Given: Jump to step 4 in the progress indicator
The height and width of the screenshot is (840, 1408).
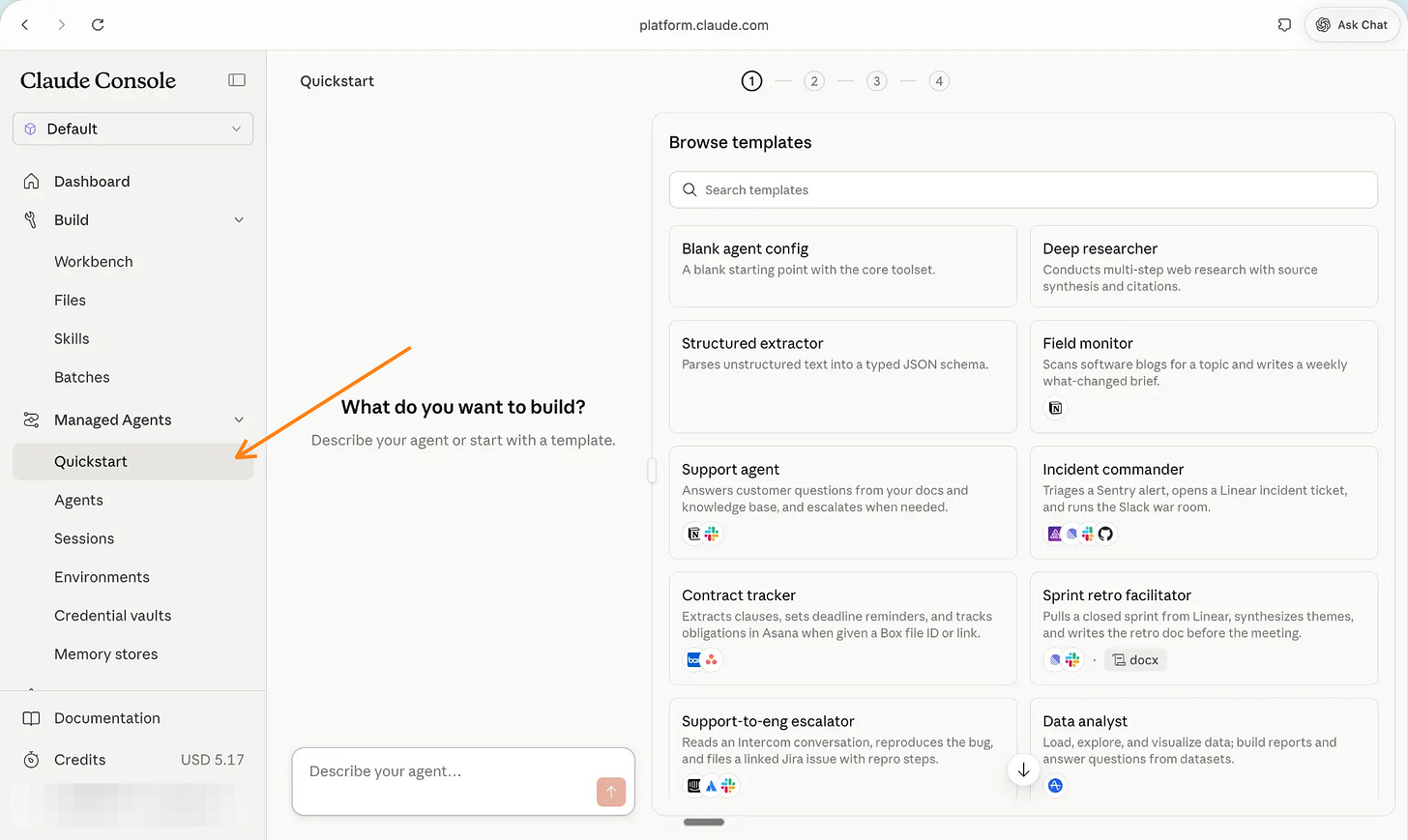Looking at the screenshot, I should 939,81.
